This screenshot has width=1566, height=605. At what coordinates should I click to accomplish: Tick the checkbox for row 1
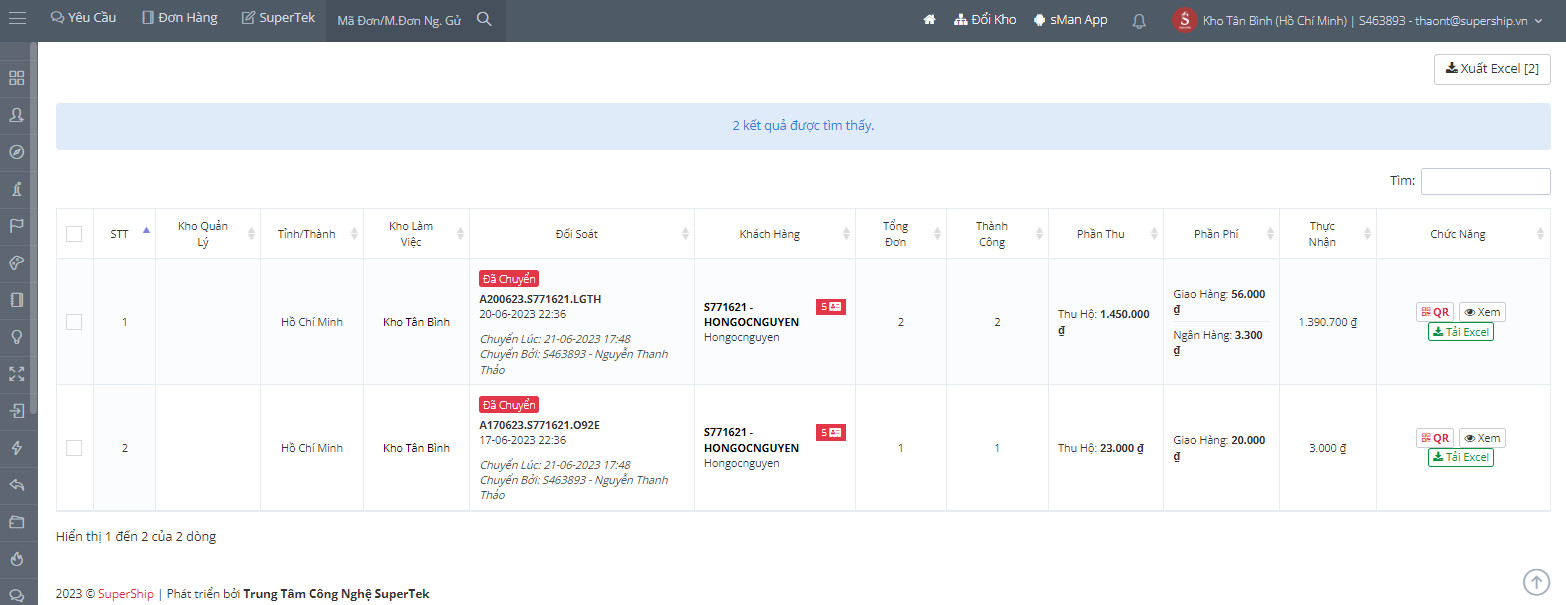click(74, 322)
